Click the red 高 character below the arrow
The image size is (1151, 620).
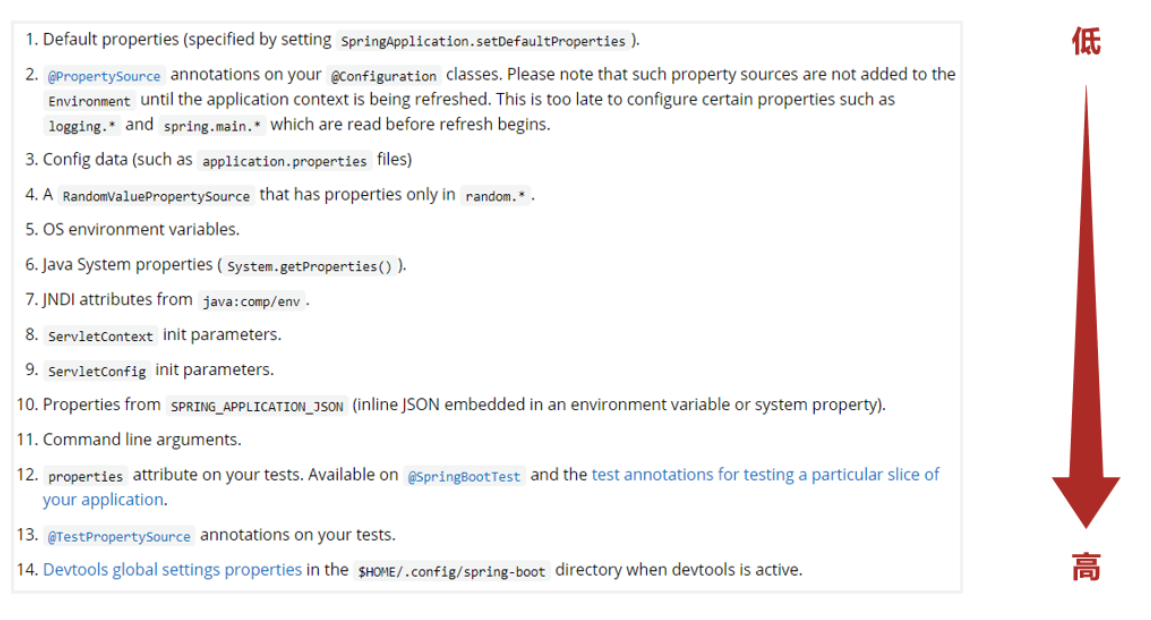click(x=1086, y=567)
